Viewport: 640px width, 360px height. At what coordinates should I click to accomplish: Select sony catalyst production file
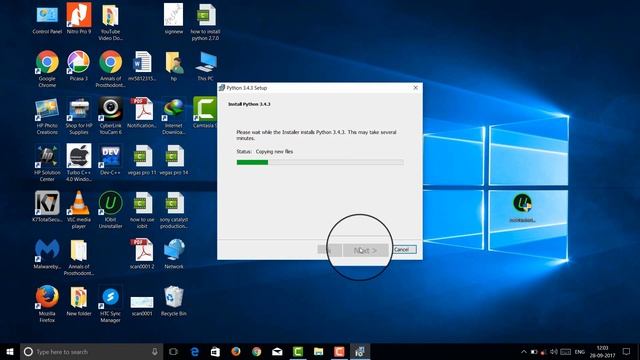coord(173,210)
